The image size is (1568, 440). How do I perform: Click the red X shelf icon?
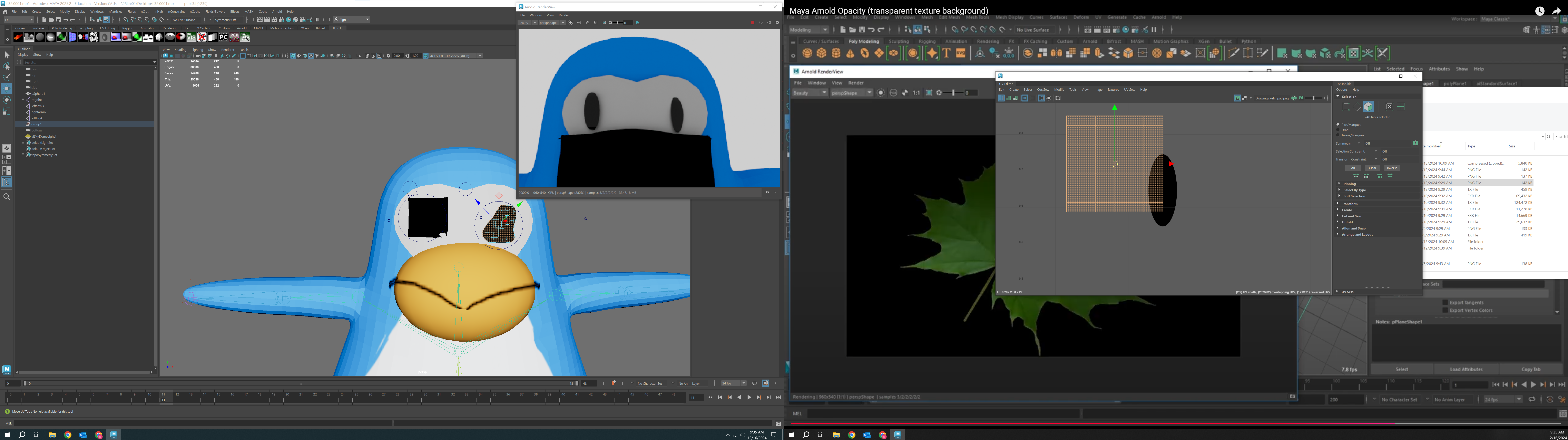click(x=202, y=37)
